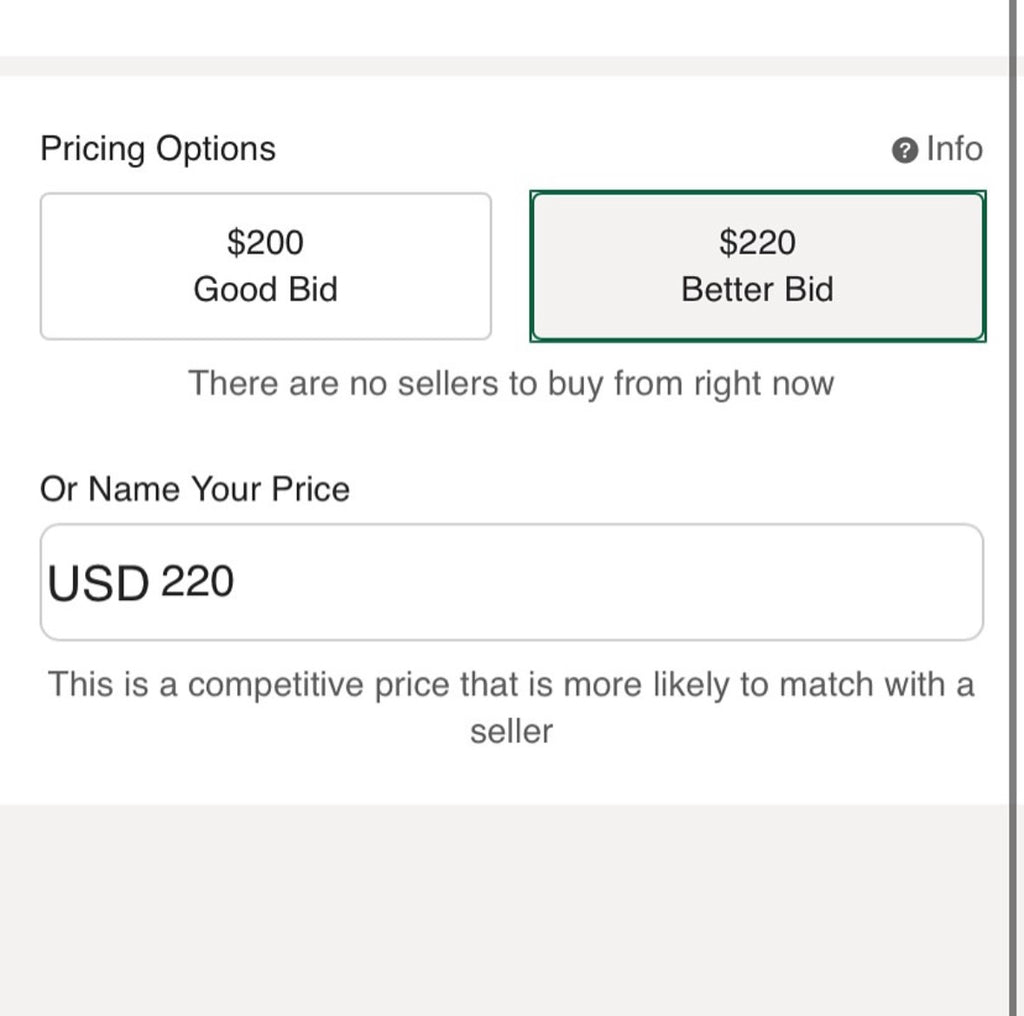Click the no sellers available message
The image size is (1024, 1016).
pos(511,383)
